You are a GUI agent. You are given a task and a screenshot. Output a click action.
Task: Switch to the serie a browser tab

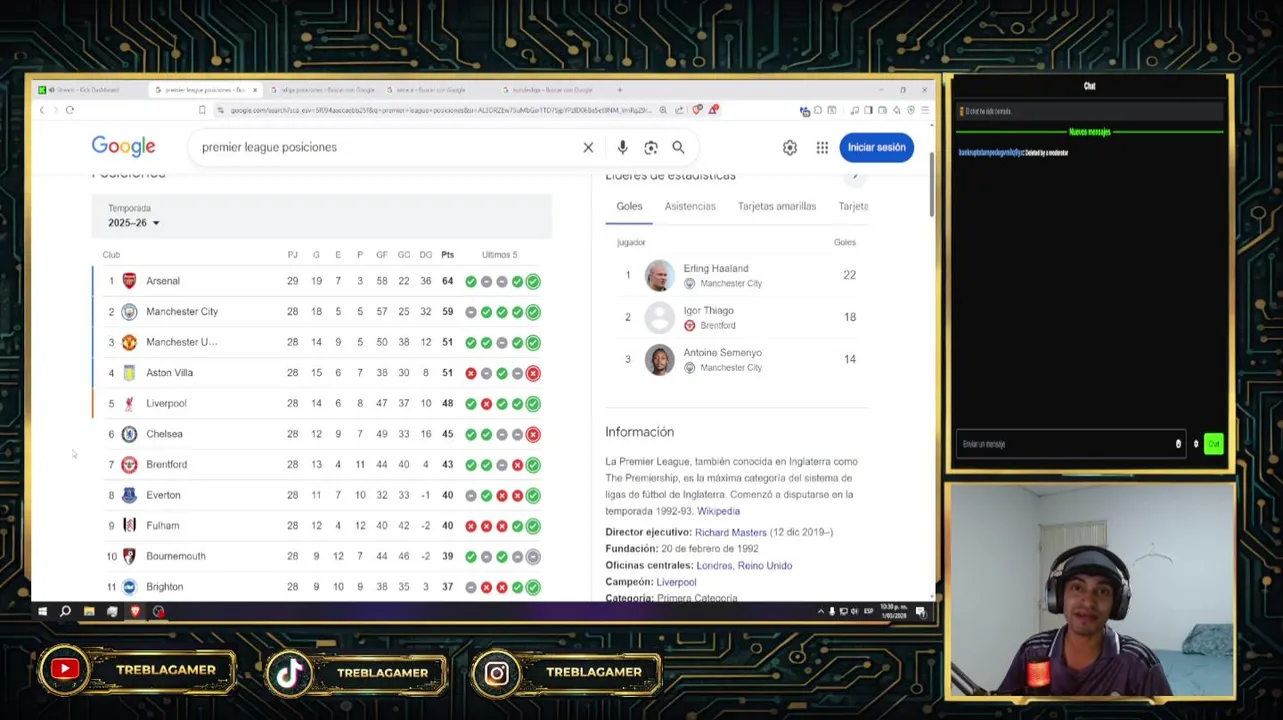pyautogui.click(x=435, y=90)
